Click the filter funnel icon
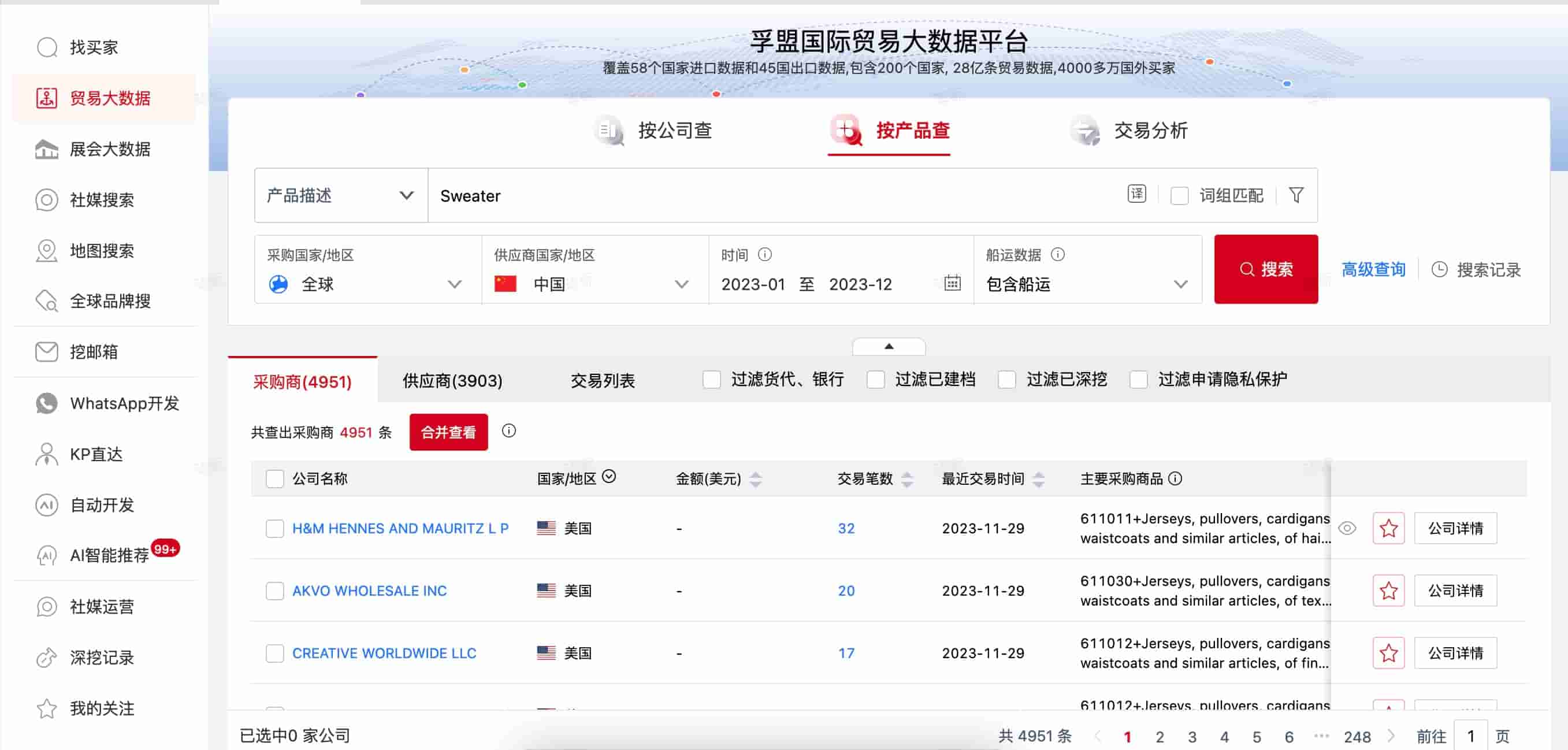The image size is (1568, 750). [1296, 195]
